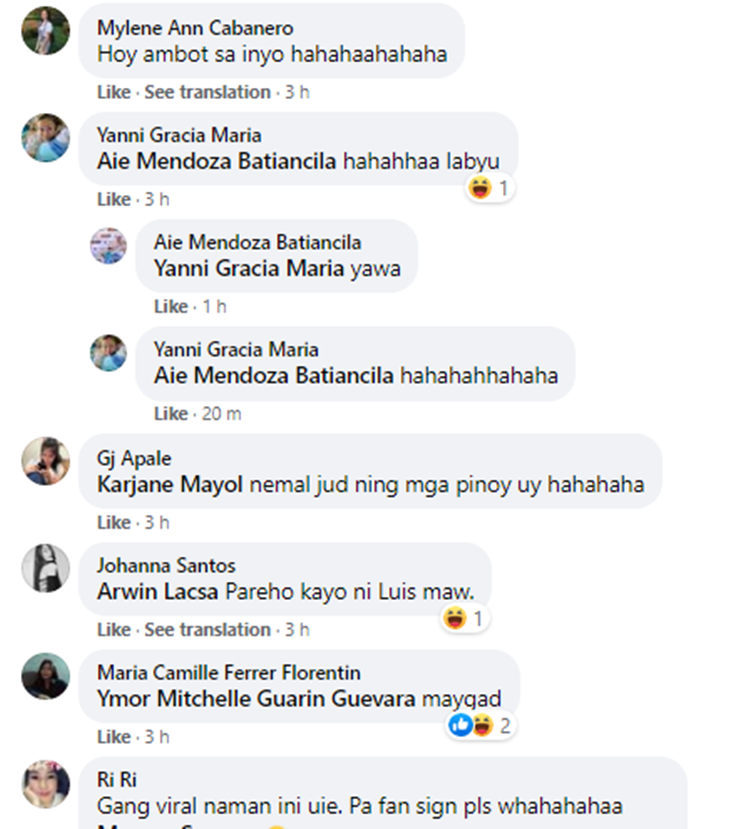See translation of Mylene Ann Cabanero's comment
The image size is (750, 829).
207,92
